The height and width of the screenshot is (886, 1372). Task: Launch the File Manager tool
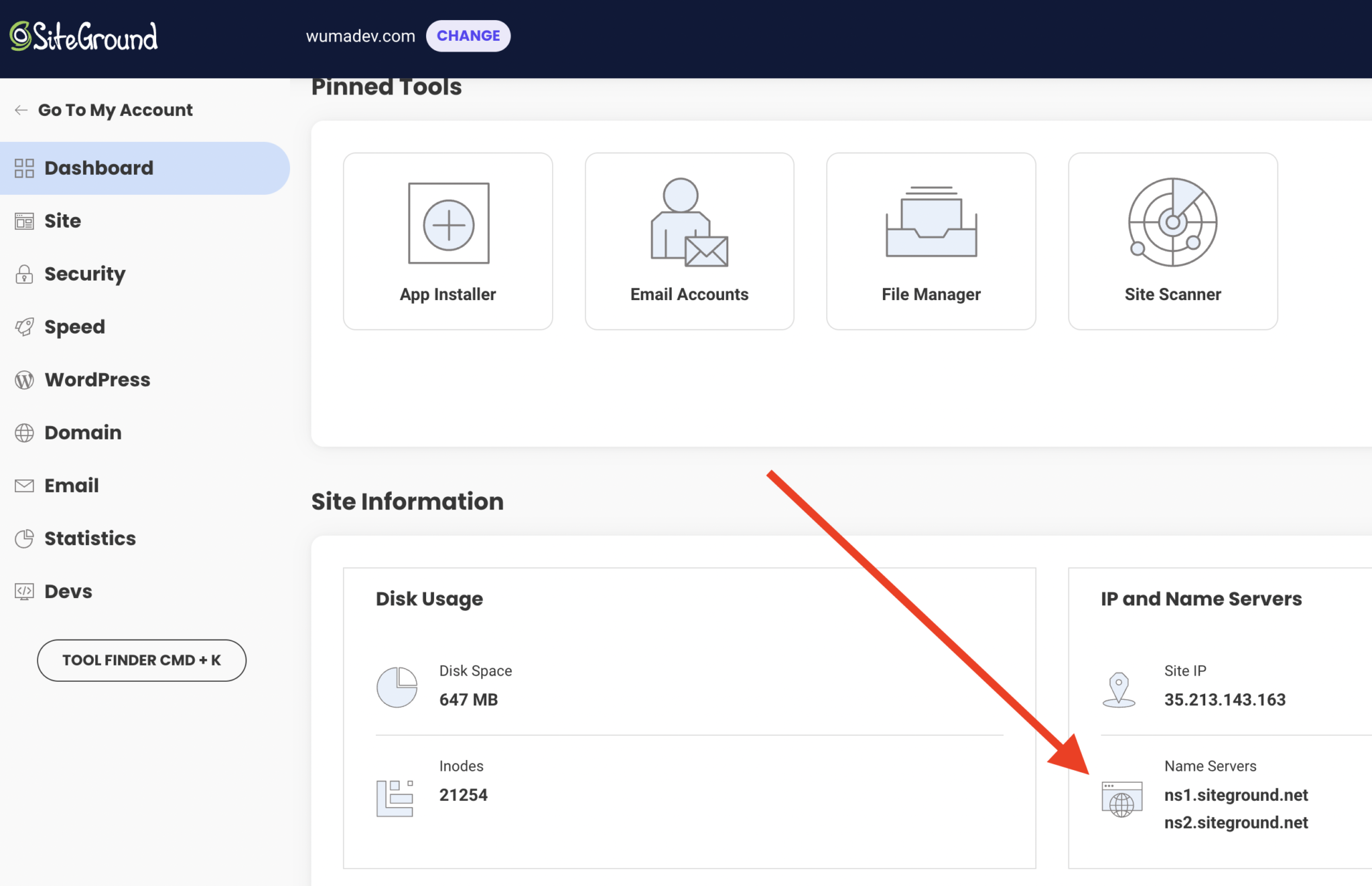(931, 241)
